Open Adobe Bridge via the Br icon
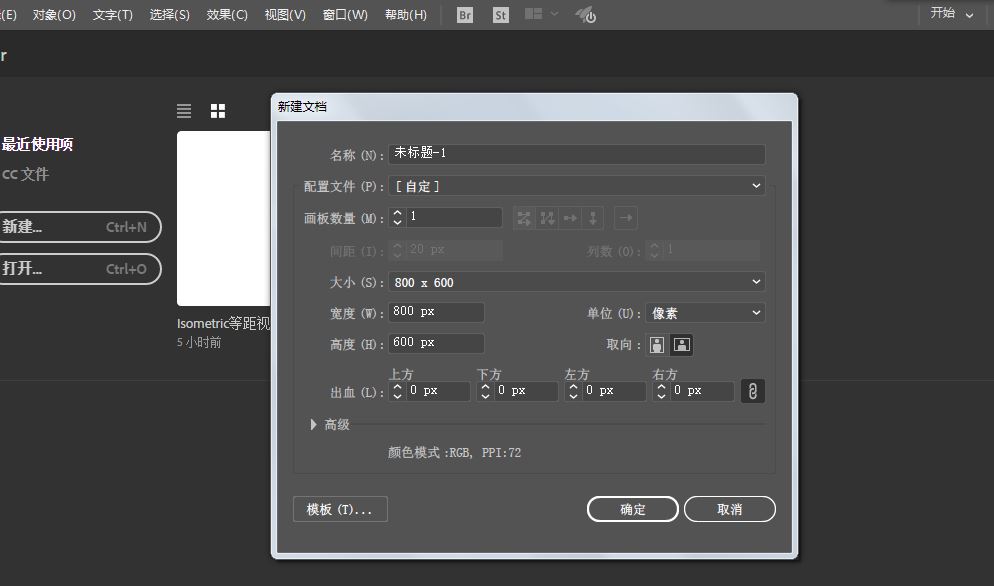 [x=463, y=15]
